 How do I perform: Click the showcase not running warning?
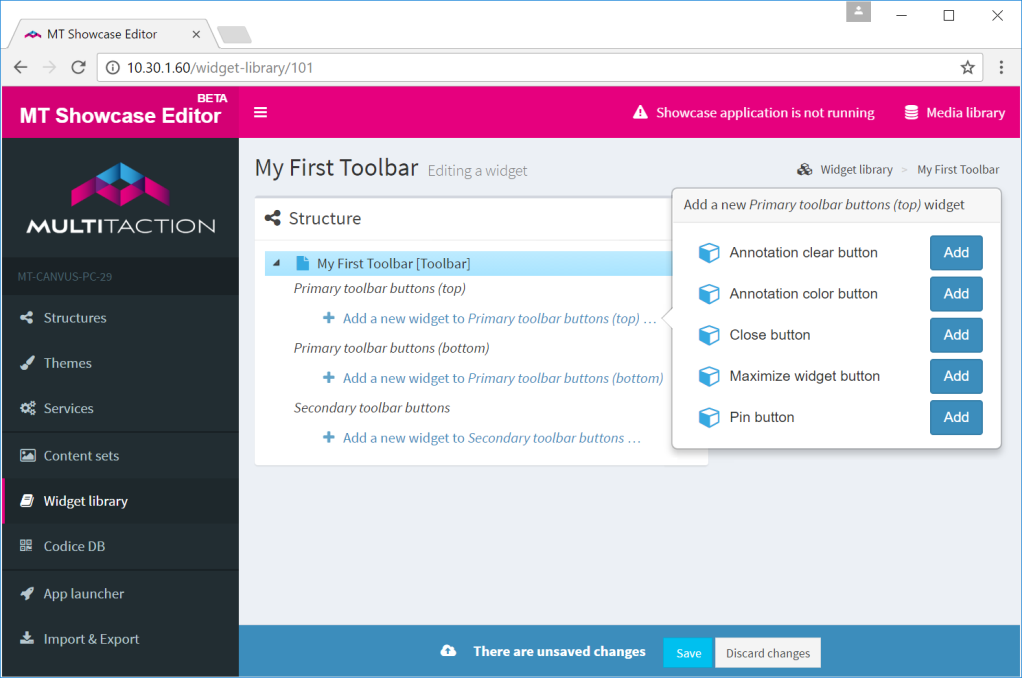753,113
